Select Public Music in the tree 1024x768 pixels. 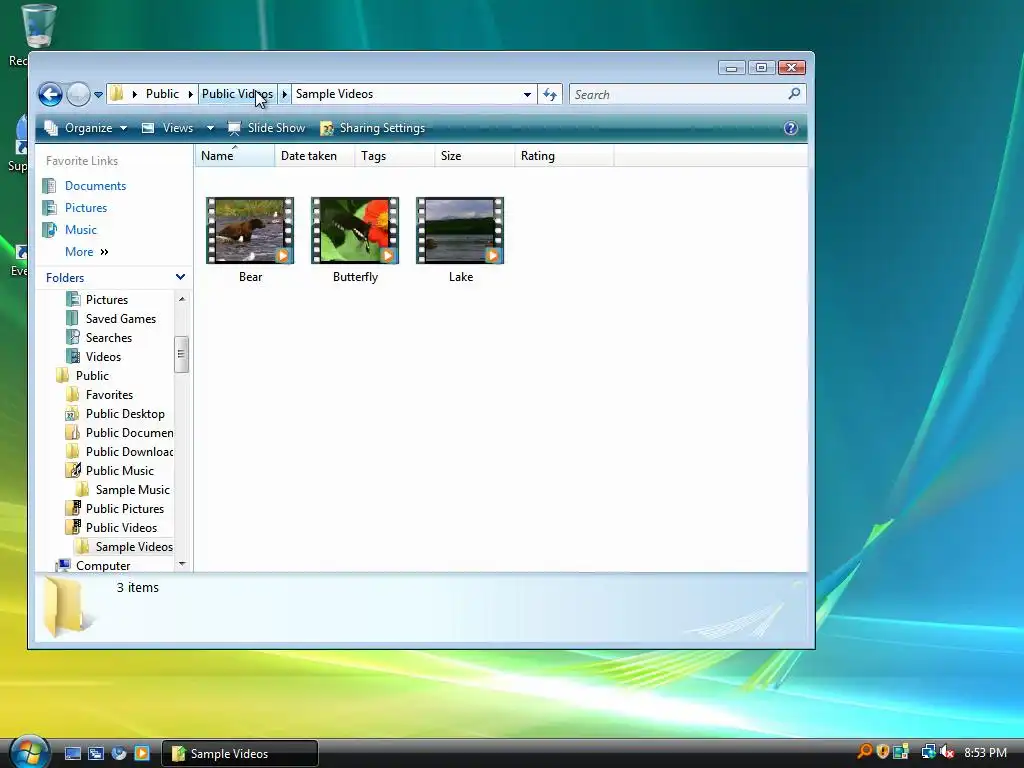point(120,470)
